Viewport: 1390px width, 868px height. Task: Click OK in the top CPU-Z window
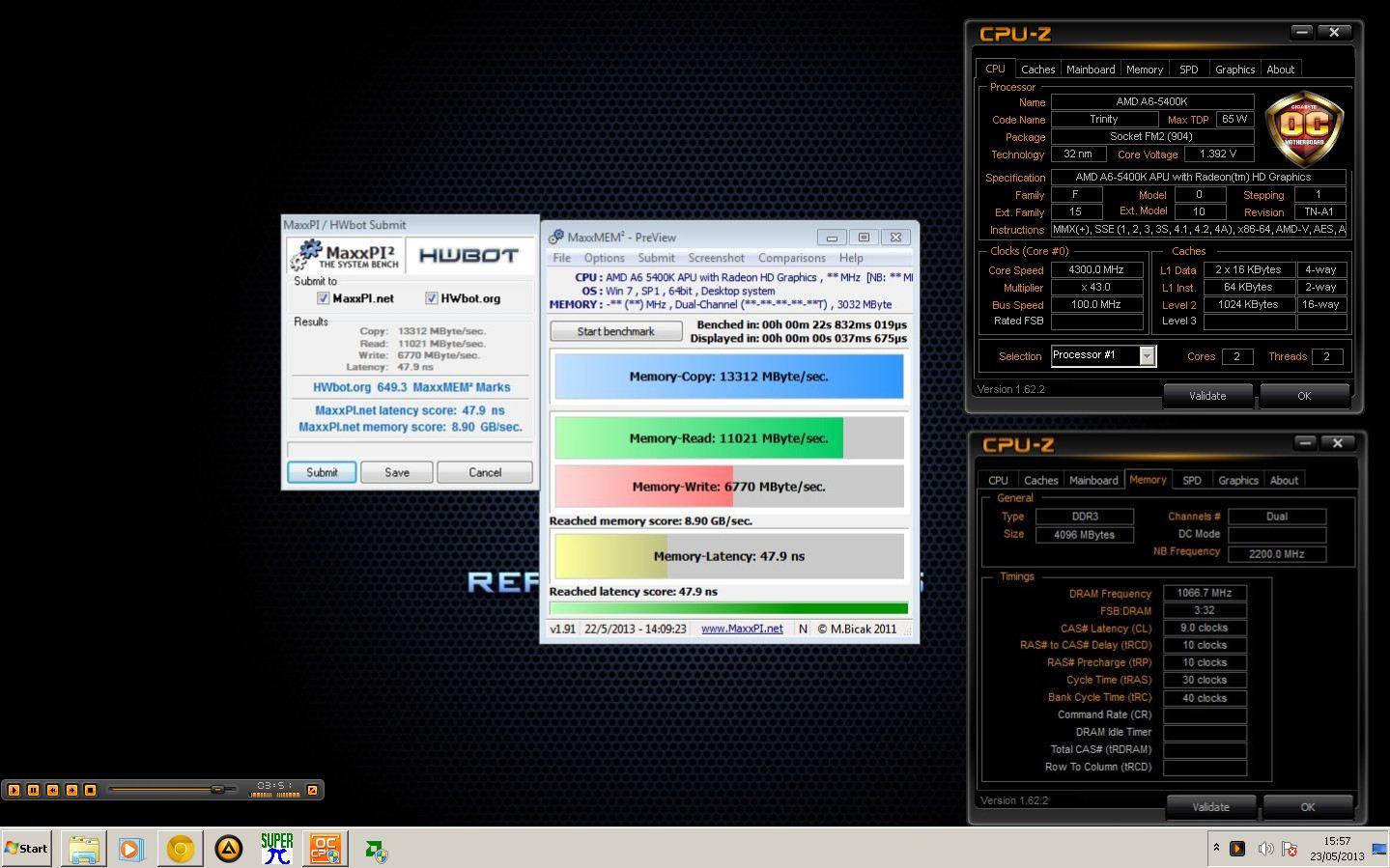(1303, 396)
